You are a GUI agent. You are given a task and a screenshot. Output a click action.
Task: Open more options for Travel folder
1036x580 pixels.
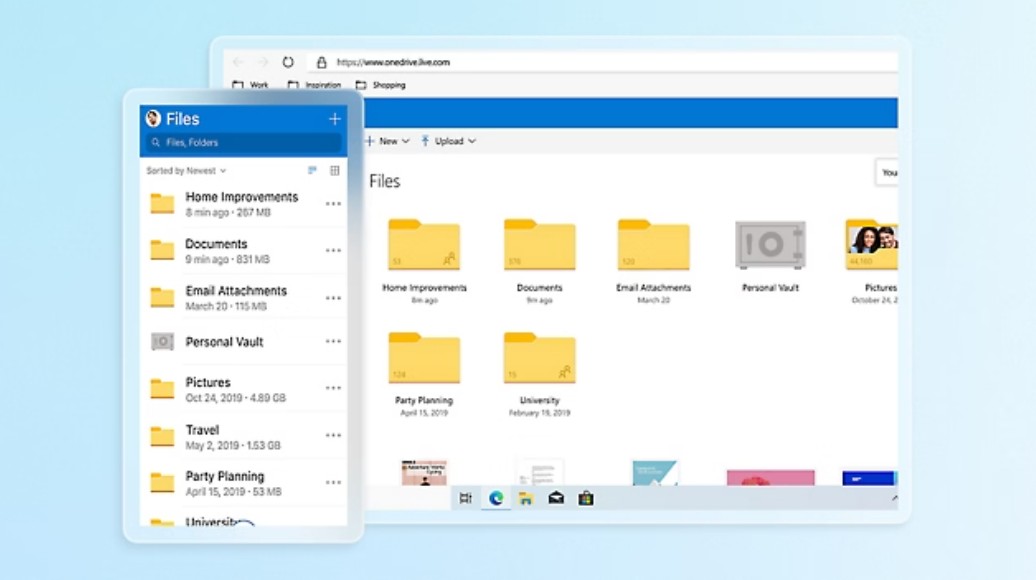coord(333,436)
